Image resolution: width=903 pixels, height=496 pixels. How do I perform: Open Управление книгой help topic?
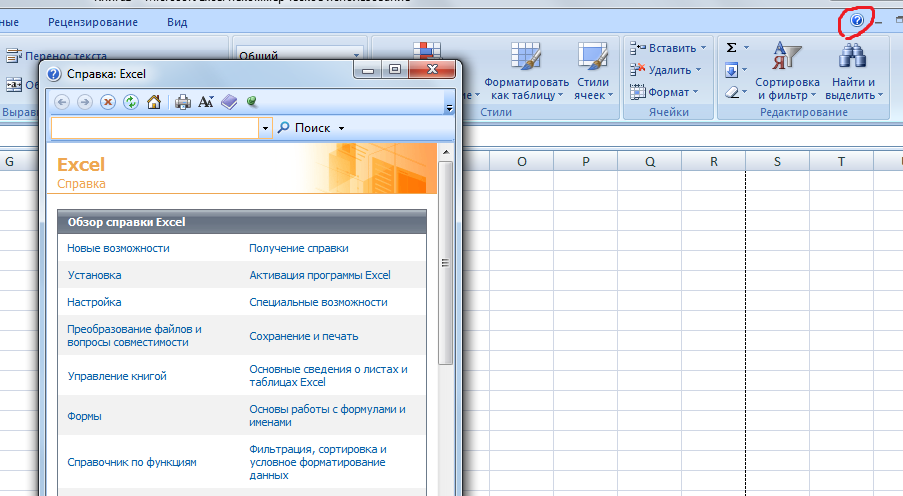pyautogui.click(x=117, y=376)
